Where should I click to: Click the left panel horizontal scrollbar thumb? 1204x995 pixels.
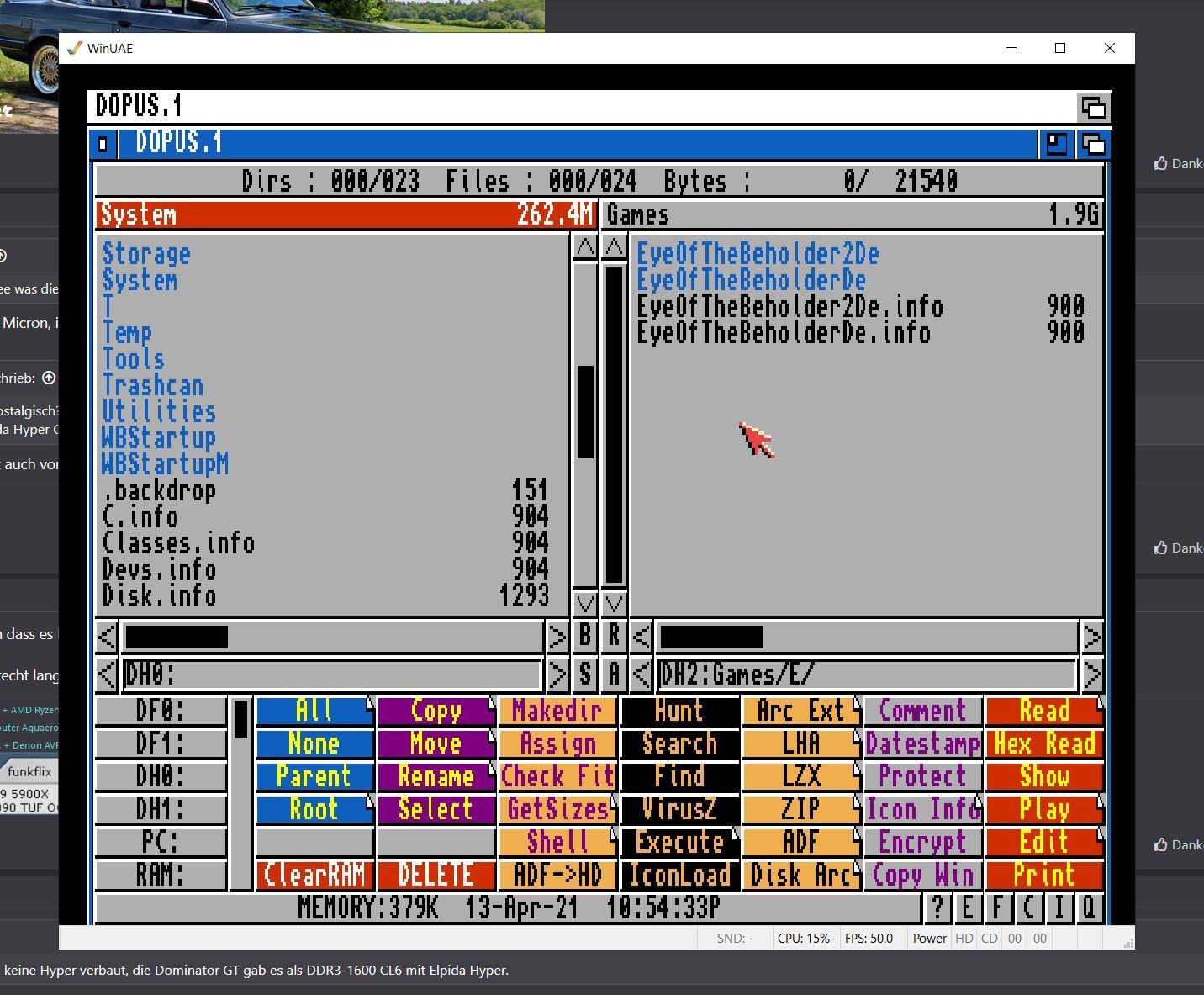click(x=177, y=637)
